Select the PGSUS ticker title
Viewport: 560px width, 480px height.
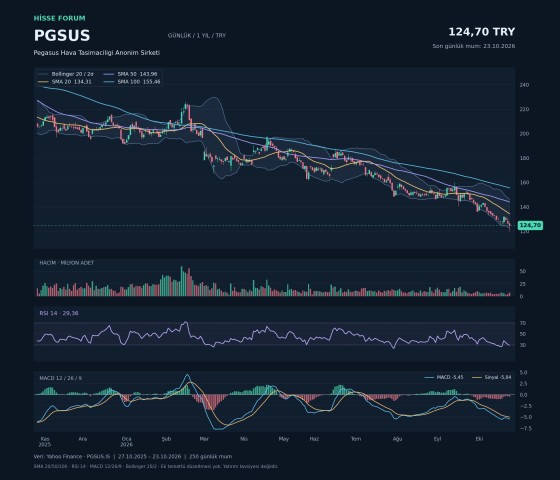tap(62, 35)
